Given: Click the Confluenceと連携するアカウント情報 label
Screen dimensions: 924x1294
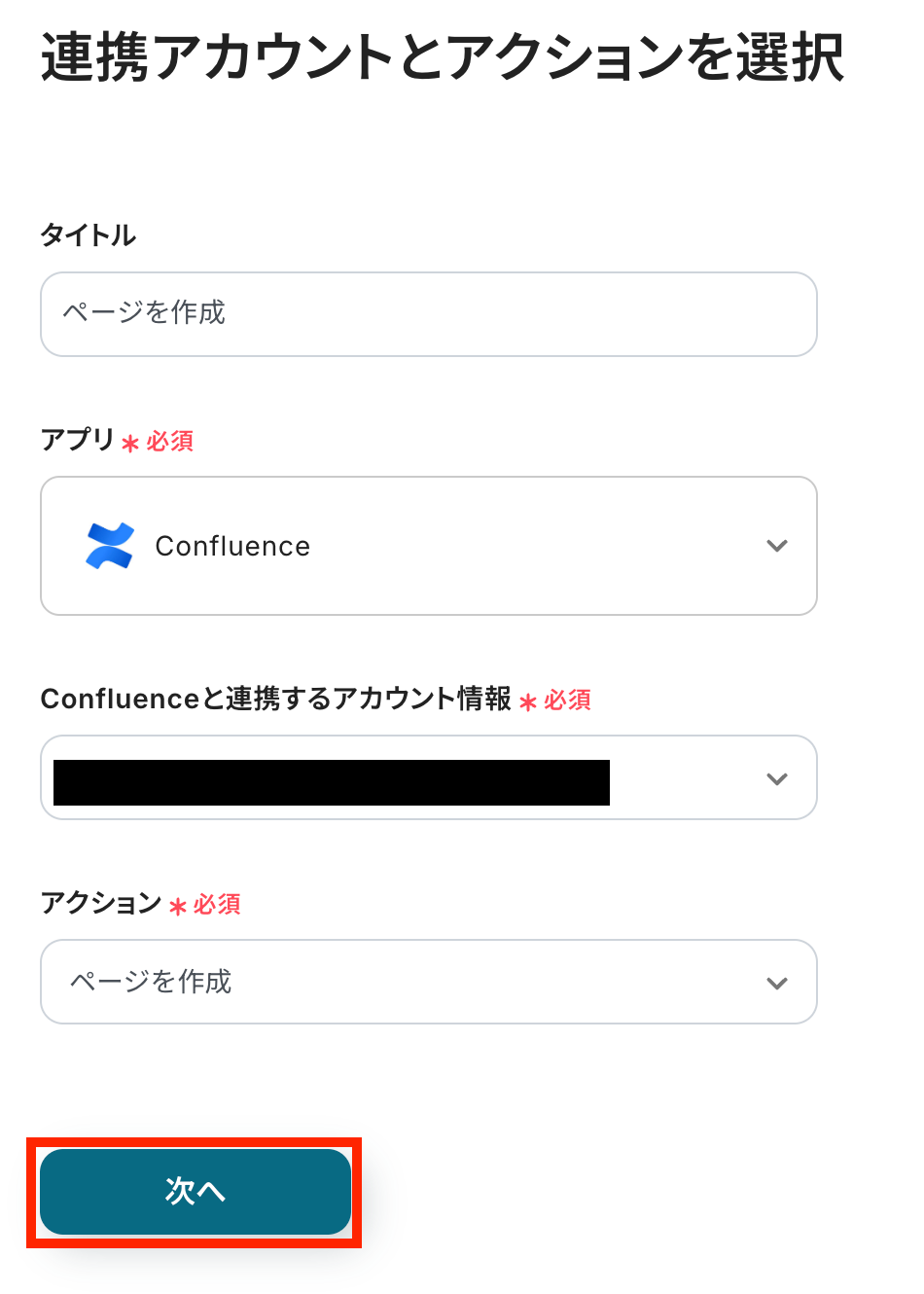Looking at the screenshot, I should [275, 699].
